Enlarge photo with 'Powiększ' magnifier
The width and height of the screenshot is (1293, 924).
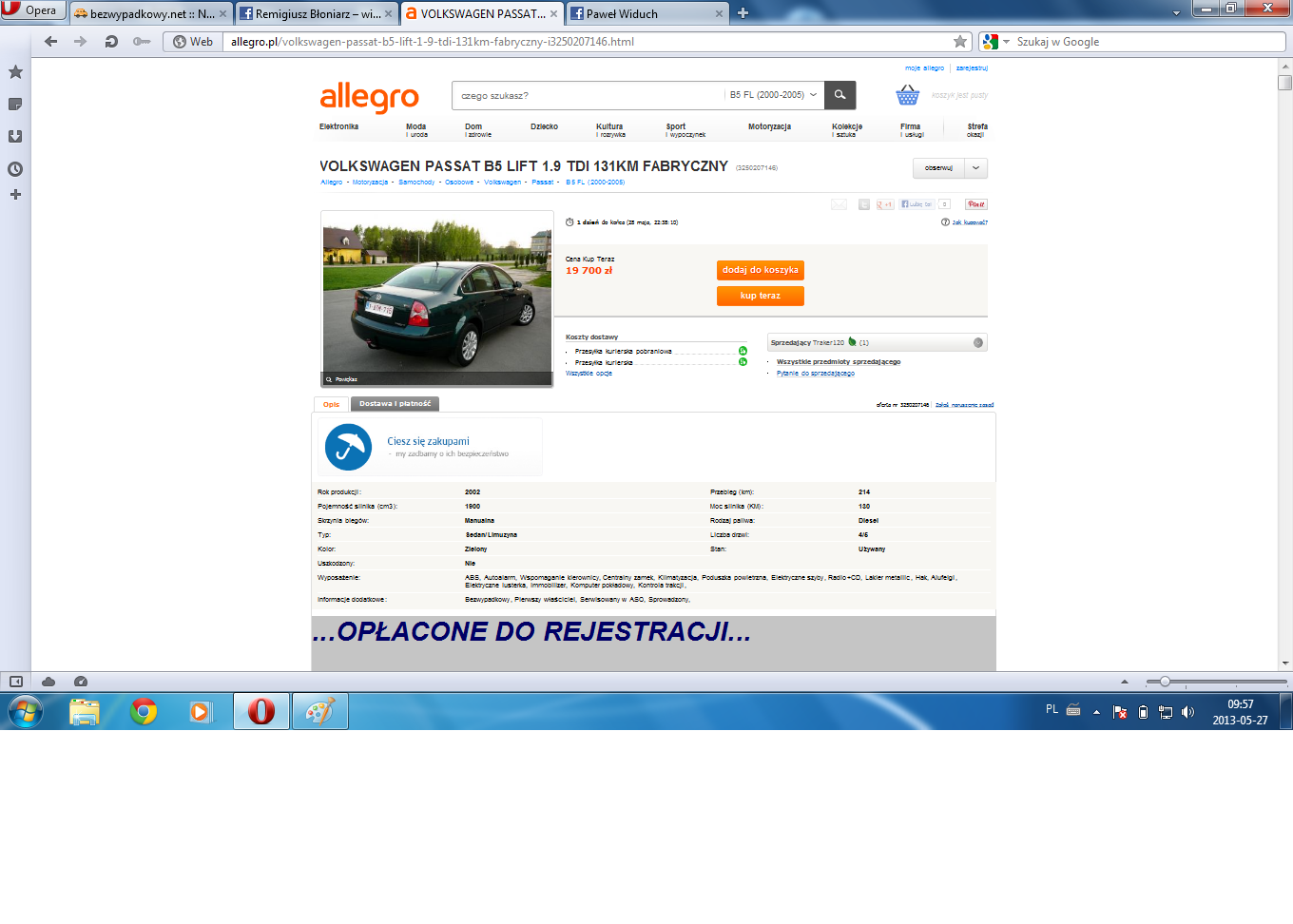click(342, 379)
